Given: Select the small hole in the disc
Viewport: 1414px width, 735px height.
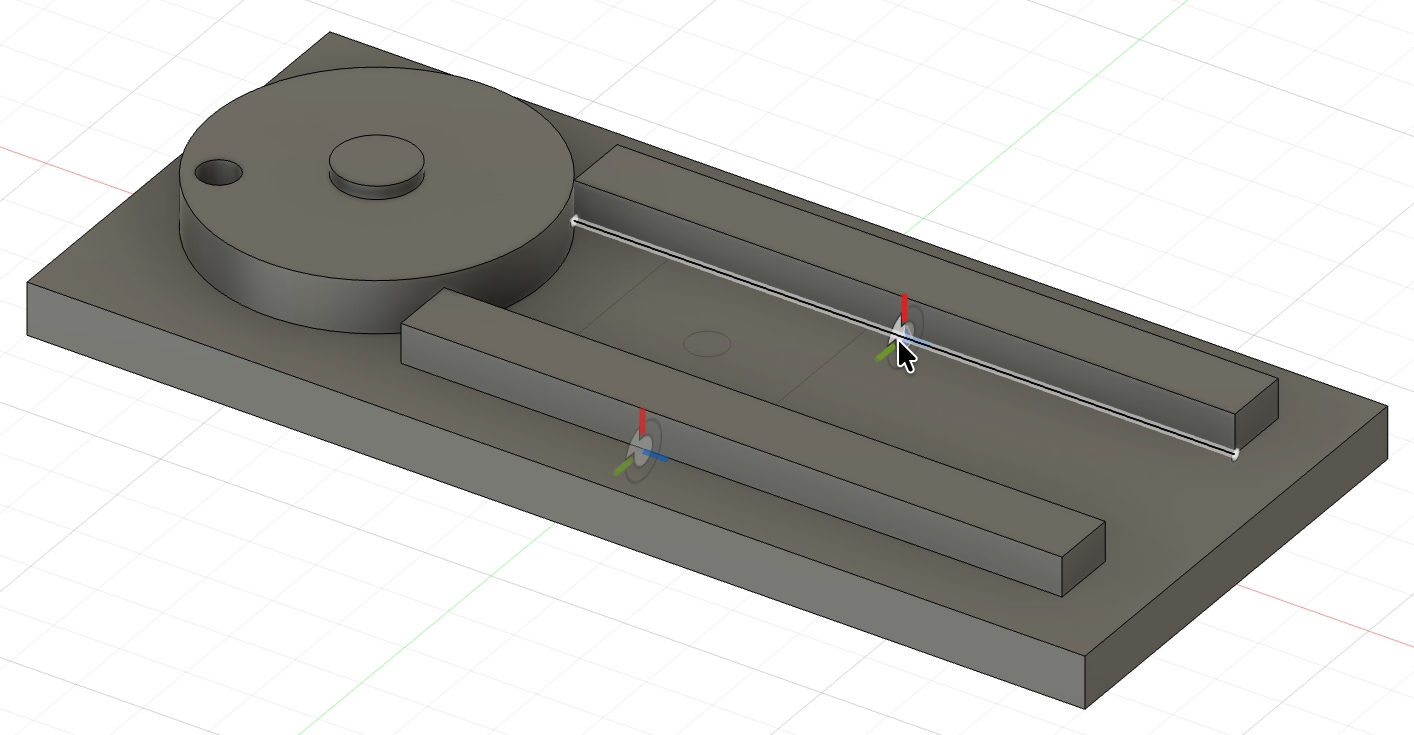Looking at the screenshot, I should tap(218, 172).
